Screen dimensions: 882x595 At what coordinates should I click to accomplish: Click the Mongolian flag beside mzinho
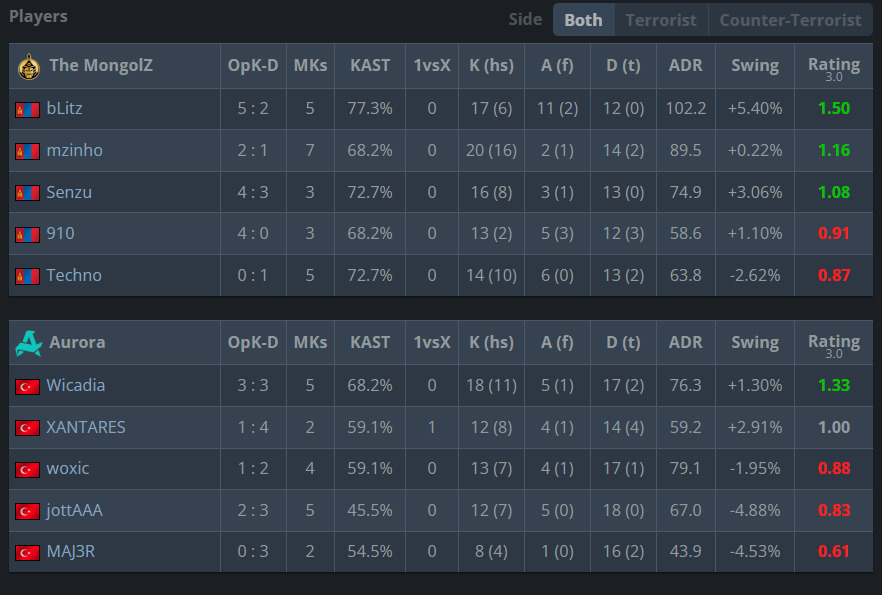28,151
